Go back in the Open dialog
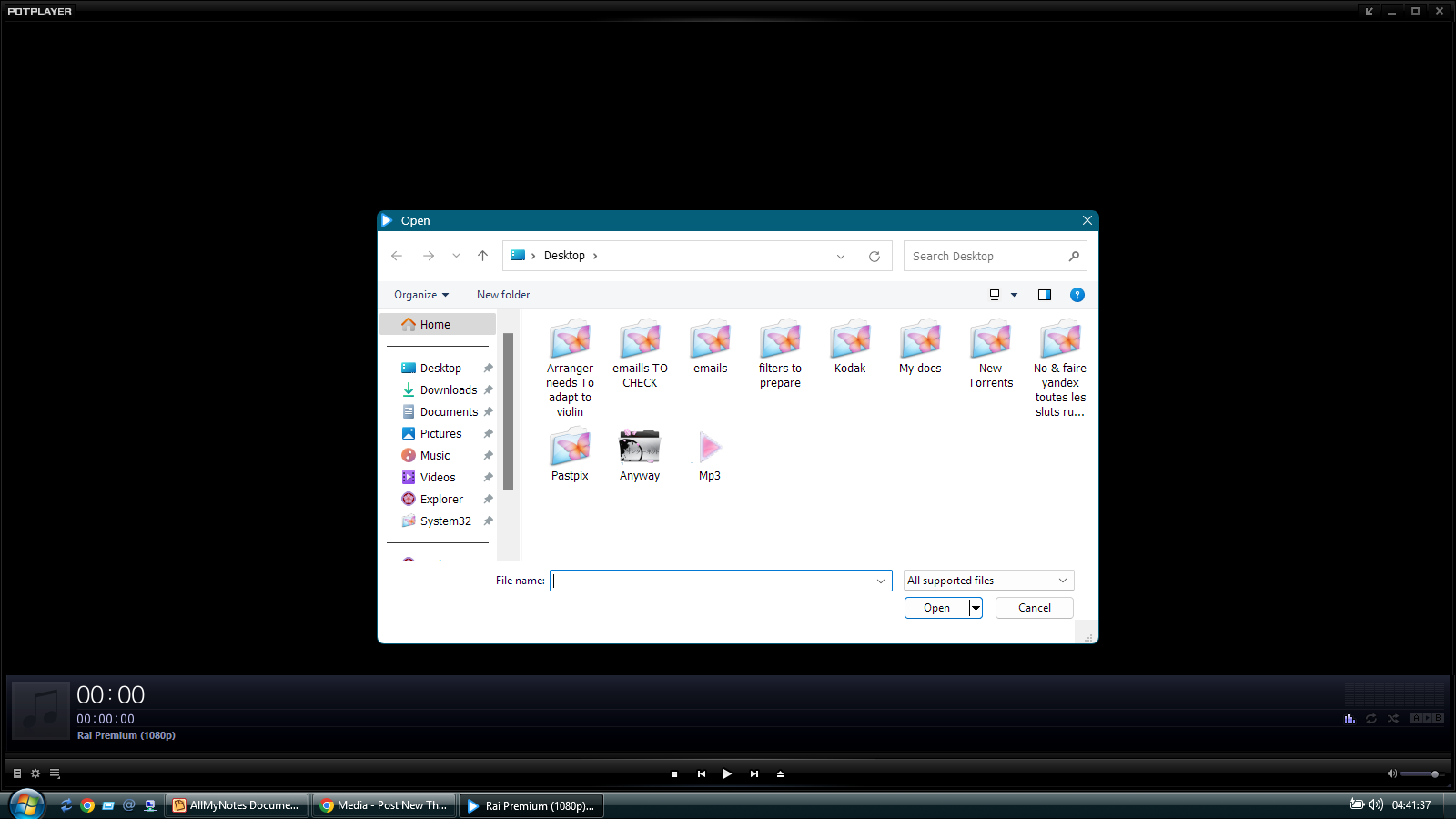The width and height of the screenshot is (1456, 819). tap(397, 256)
